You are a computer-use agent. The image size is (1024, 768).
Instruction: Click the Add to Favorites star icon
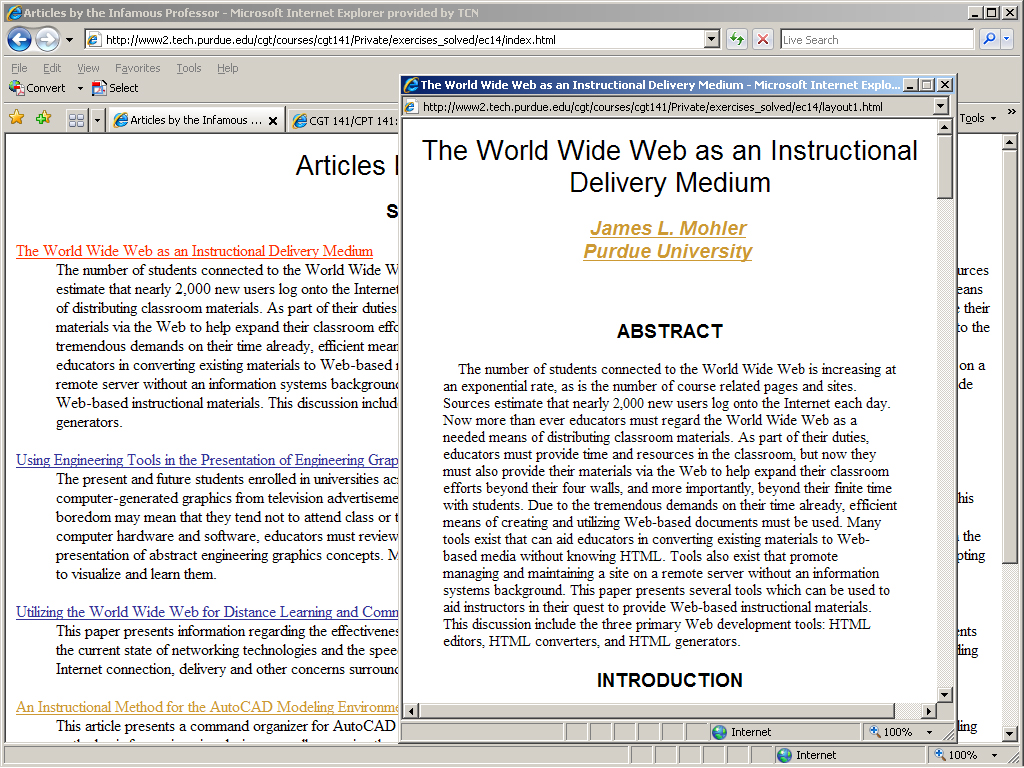click(44, 118)
